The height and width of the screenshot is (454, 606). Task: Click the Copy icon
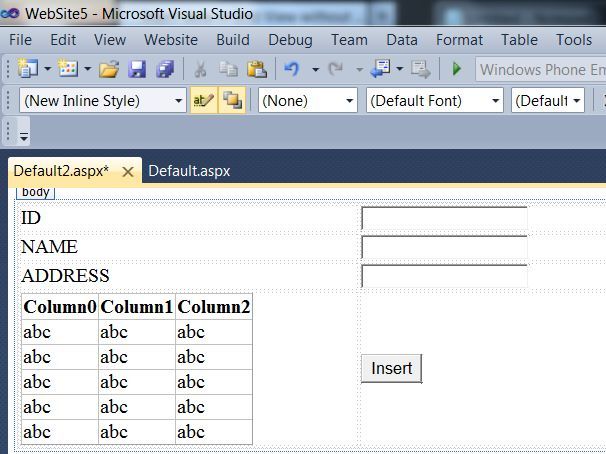tap(228, 70)
